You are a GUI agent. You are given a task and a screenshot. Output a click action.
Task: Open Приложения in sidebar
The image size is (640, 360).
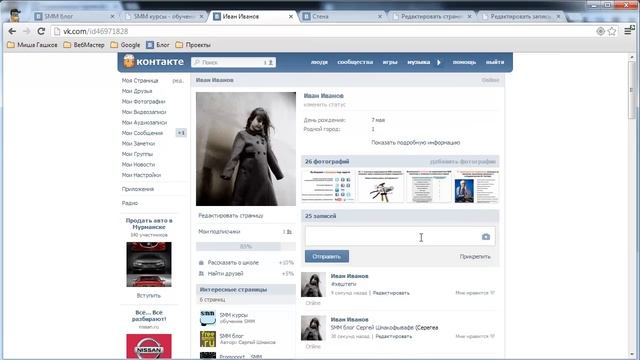(x=138, y=189)
